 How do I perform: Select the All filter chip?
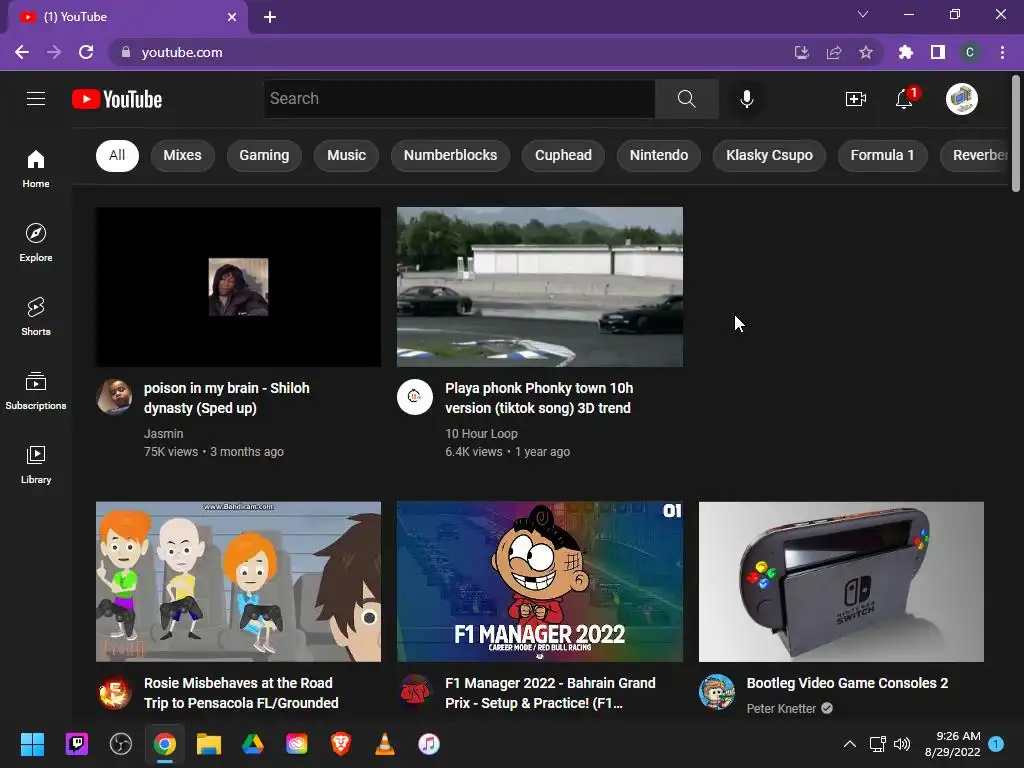tap(118, 155)
